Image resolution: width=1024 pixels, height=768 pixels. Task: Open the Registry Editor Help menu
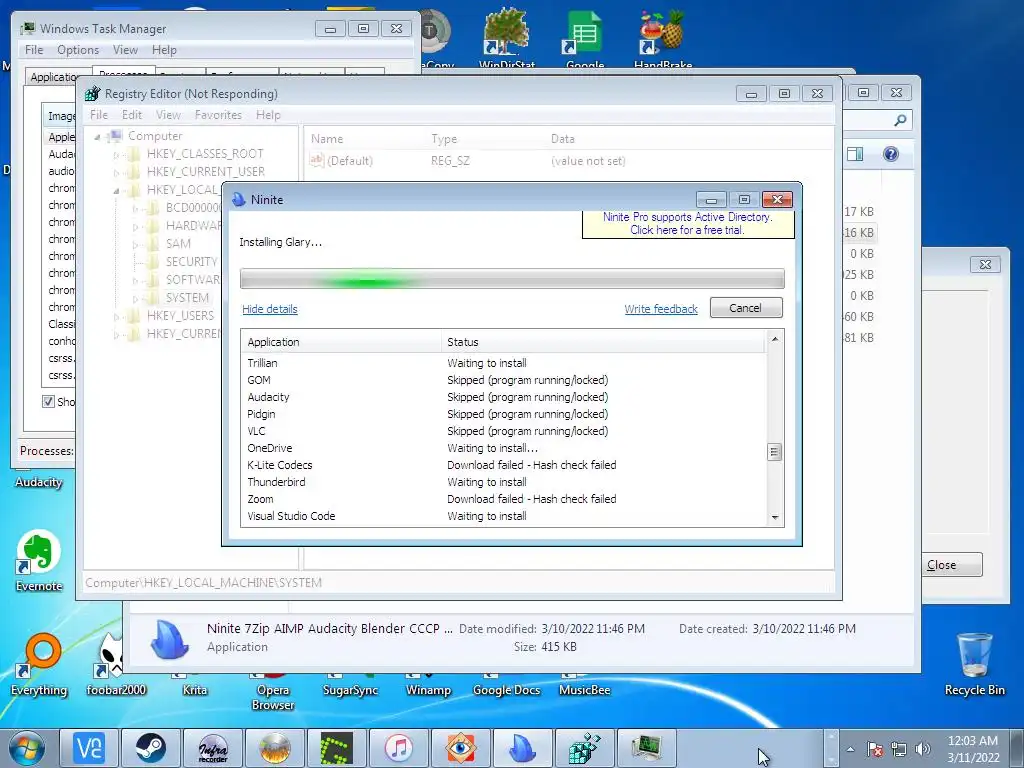[x=268, y=115]
